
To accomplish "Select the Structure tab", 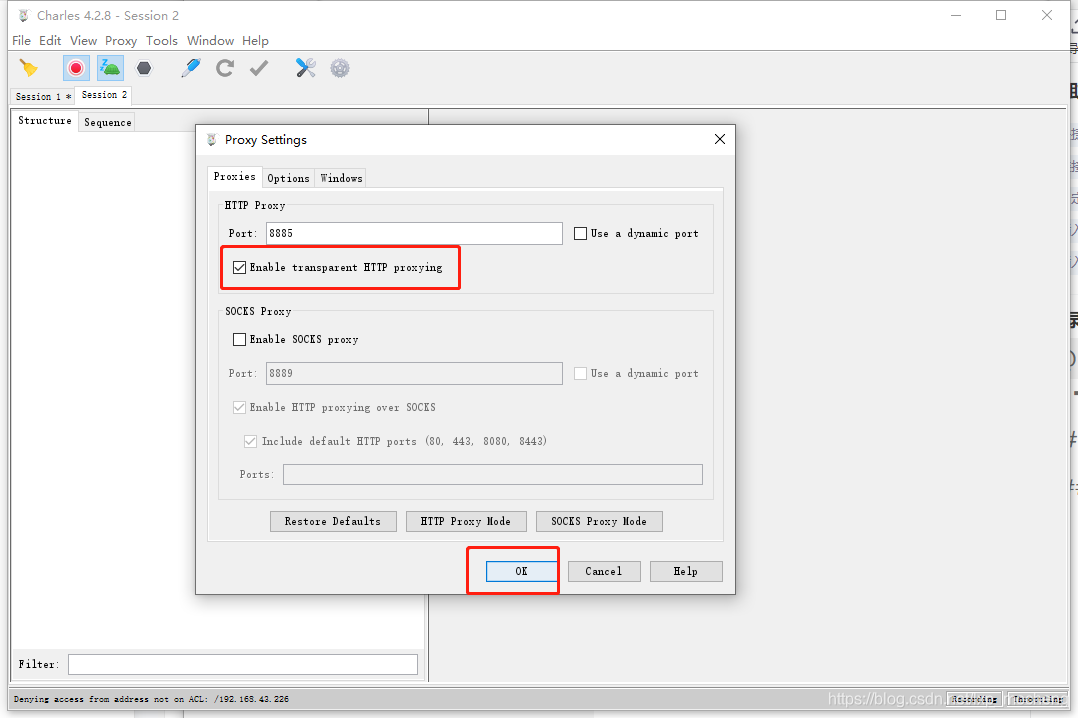I will pos(45,120).
